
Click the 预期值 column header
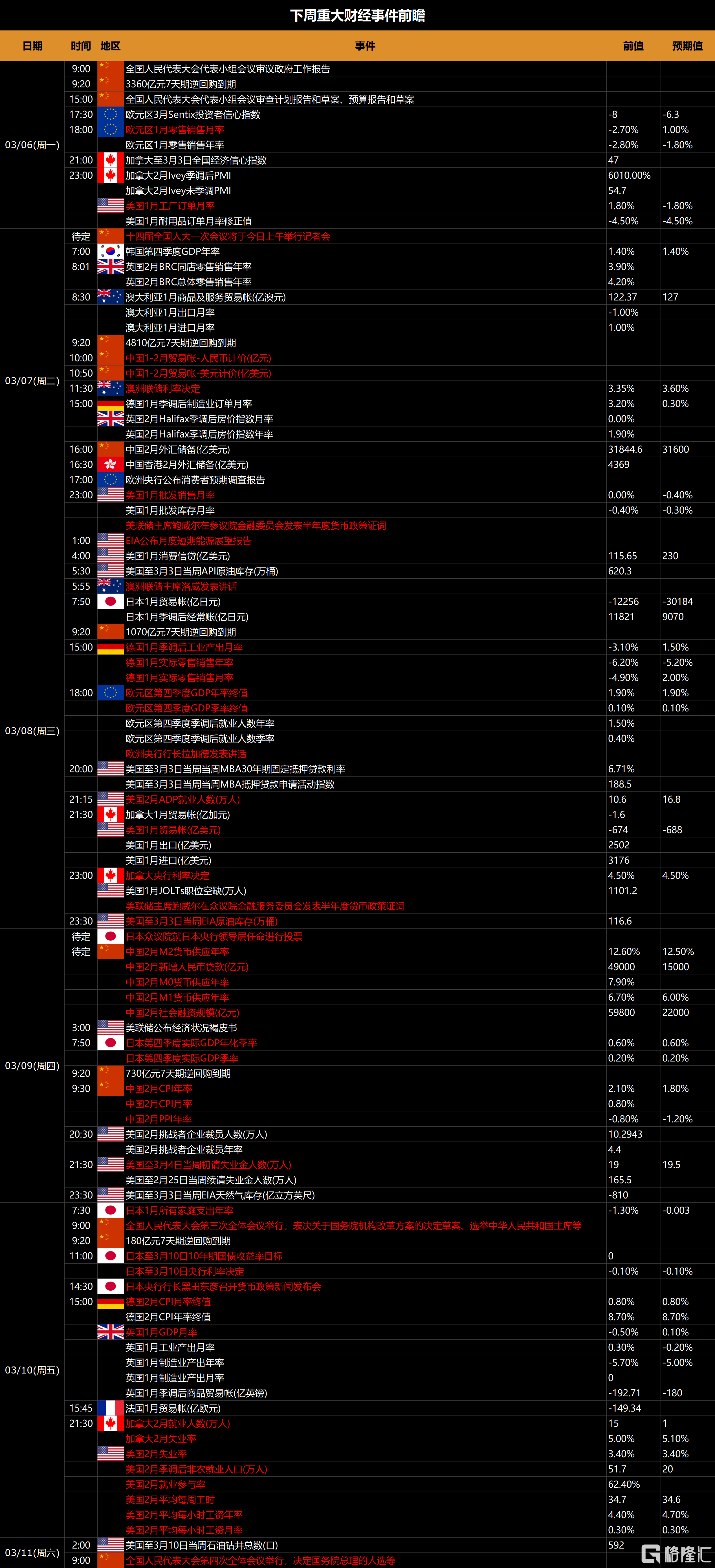click(x=687, y=46)
